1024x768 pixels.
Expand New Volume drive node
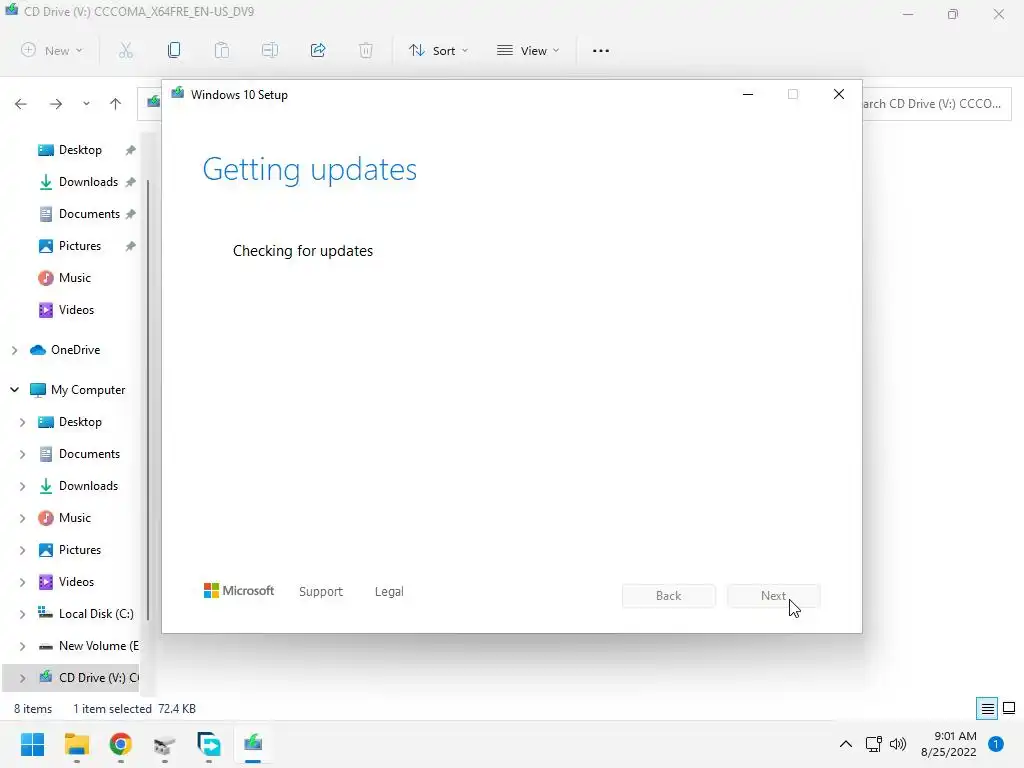pos(22,646)
